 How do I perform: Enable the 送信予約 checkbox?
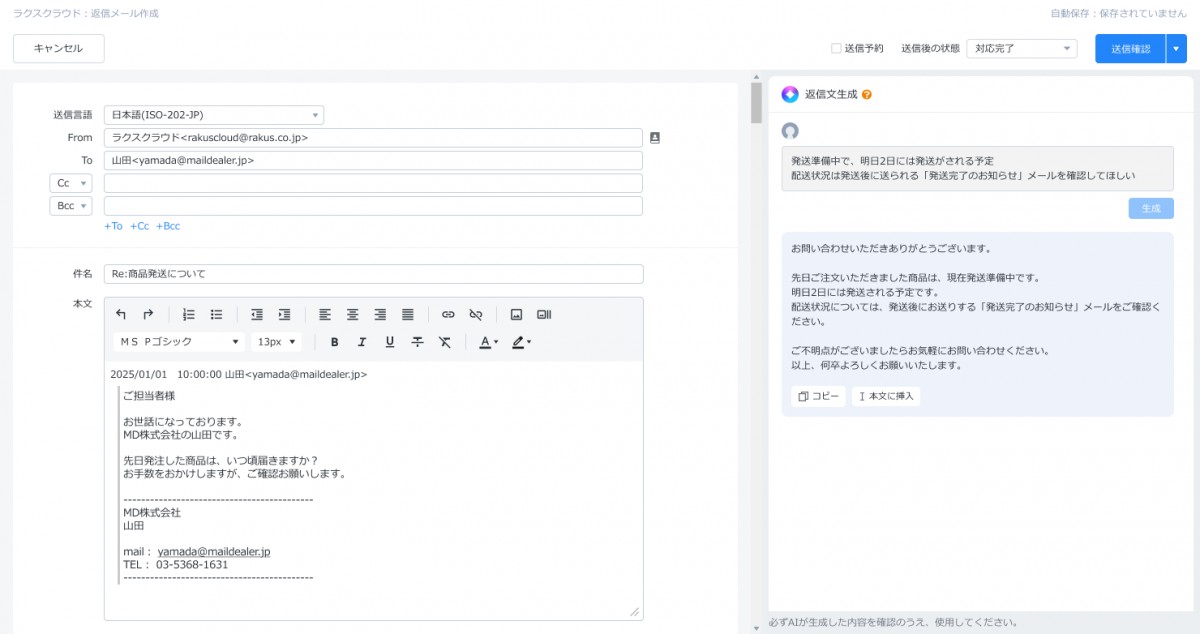coord(836,48)
